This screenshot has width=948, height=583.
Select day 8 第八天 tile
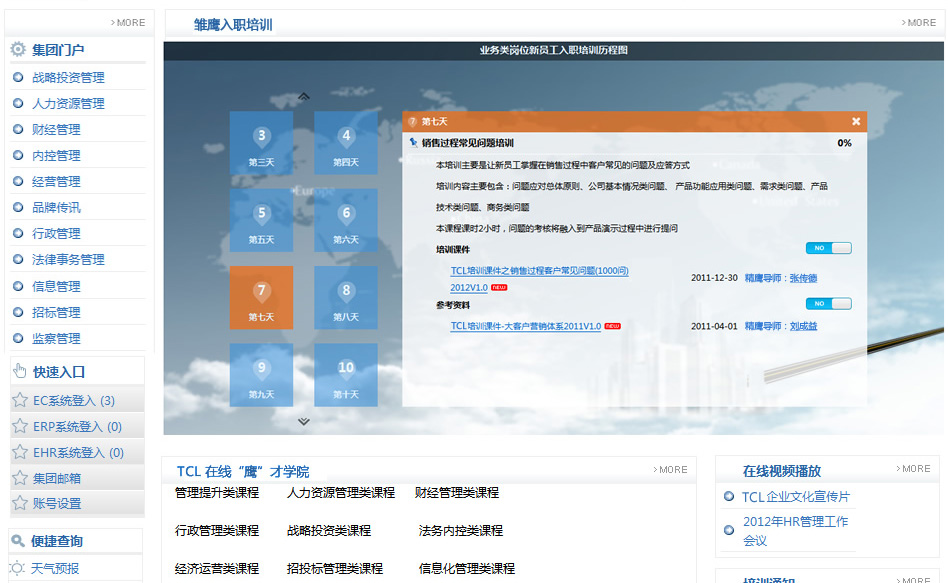click(346, 298)
